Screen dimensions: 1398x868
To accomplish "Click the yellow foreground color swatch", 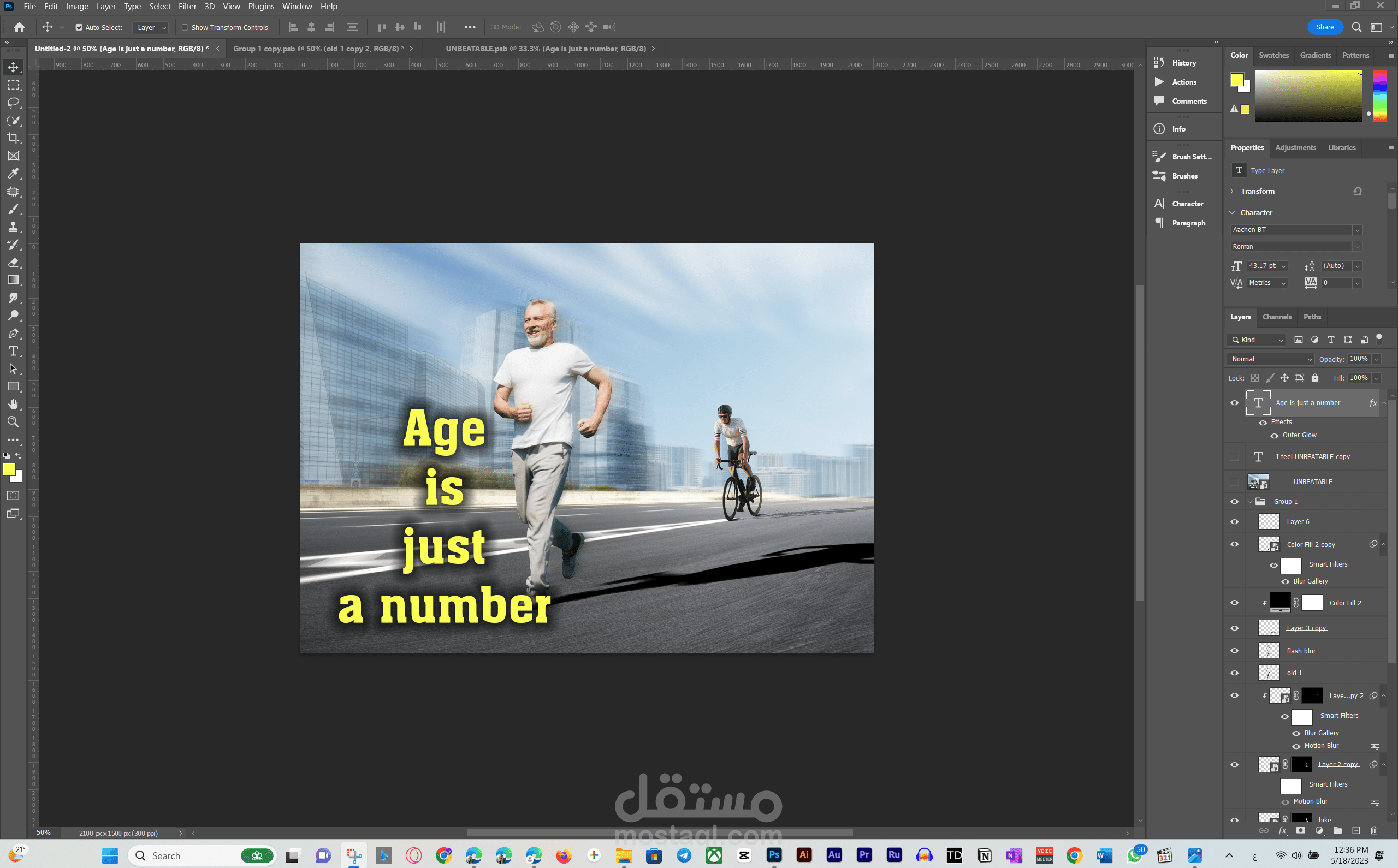I will pyautogui.click(x=9, y=469).
